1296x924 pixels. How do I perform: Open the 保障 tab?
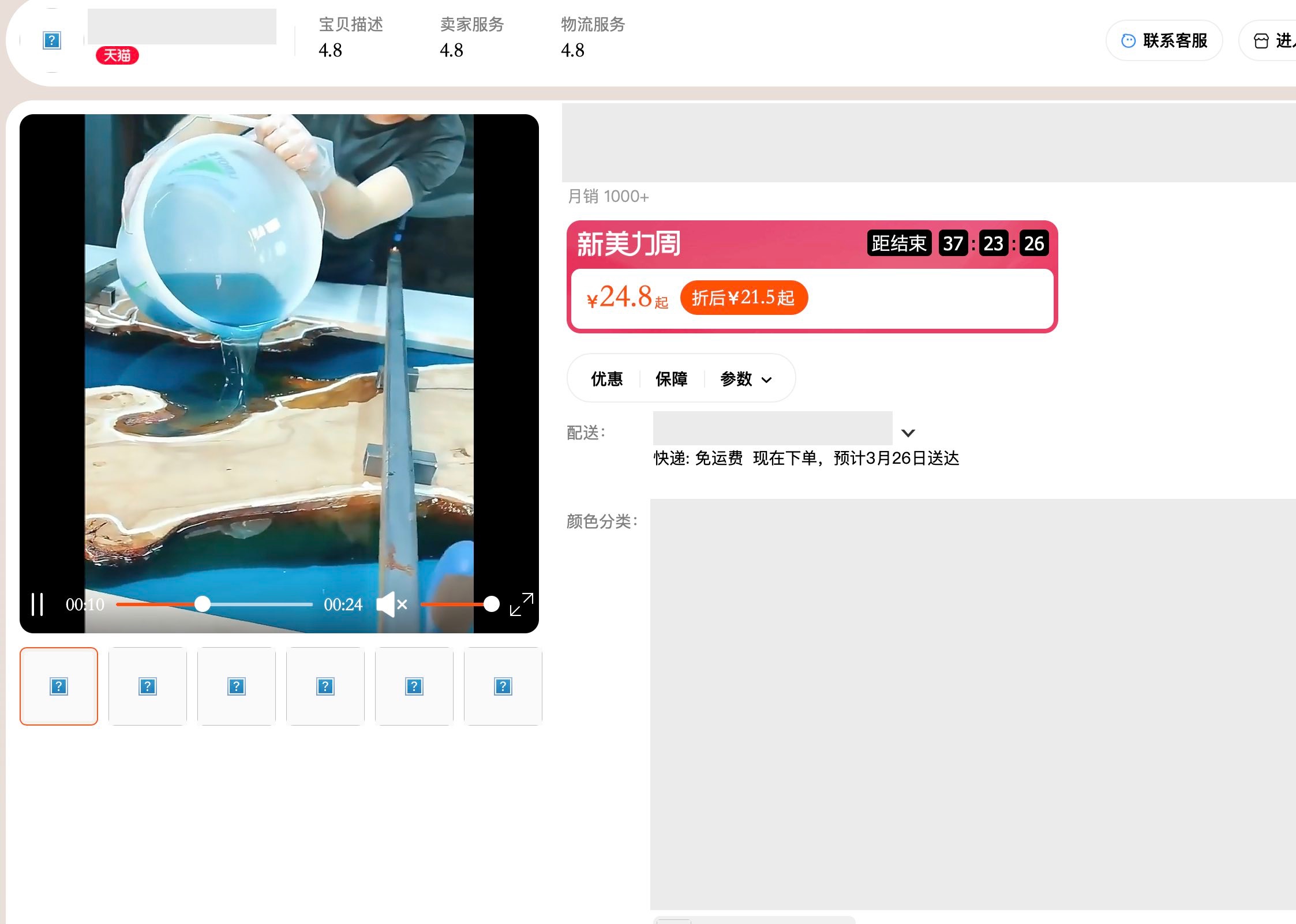coord(671,379)
